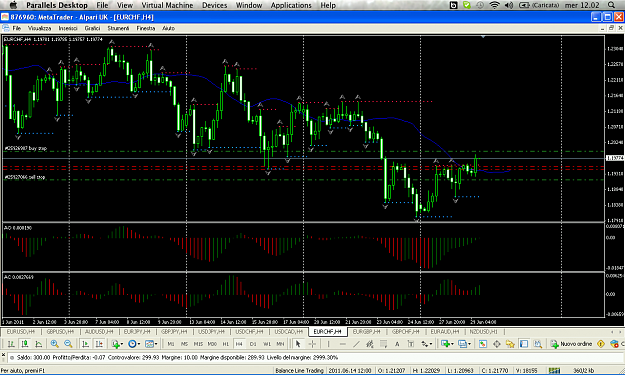Zoom in on the chart

coord(55,344)
